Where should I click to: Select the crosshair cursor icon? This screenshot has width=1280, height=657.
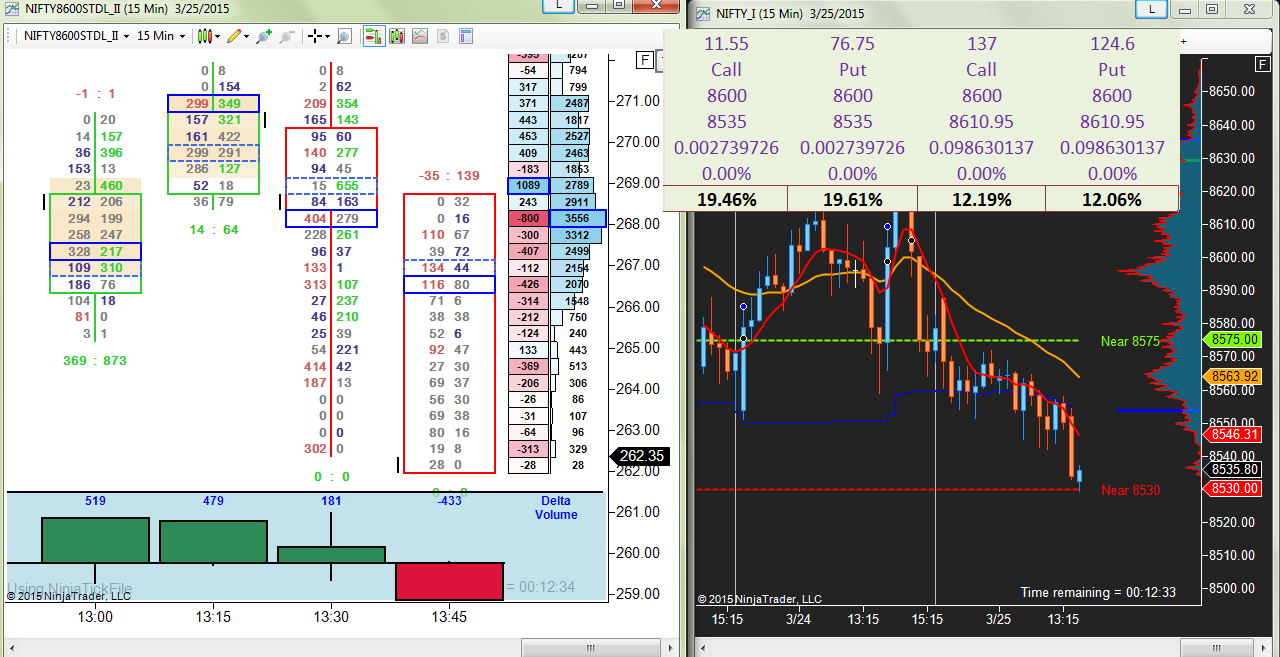tap(316, 36)
